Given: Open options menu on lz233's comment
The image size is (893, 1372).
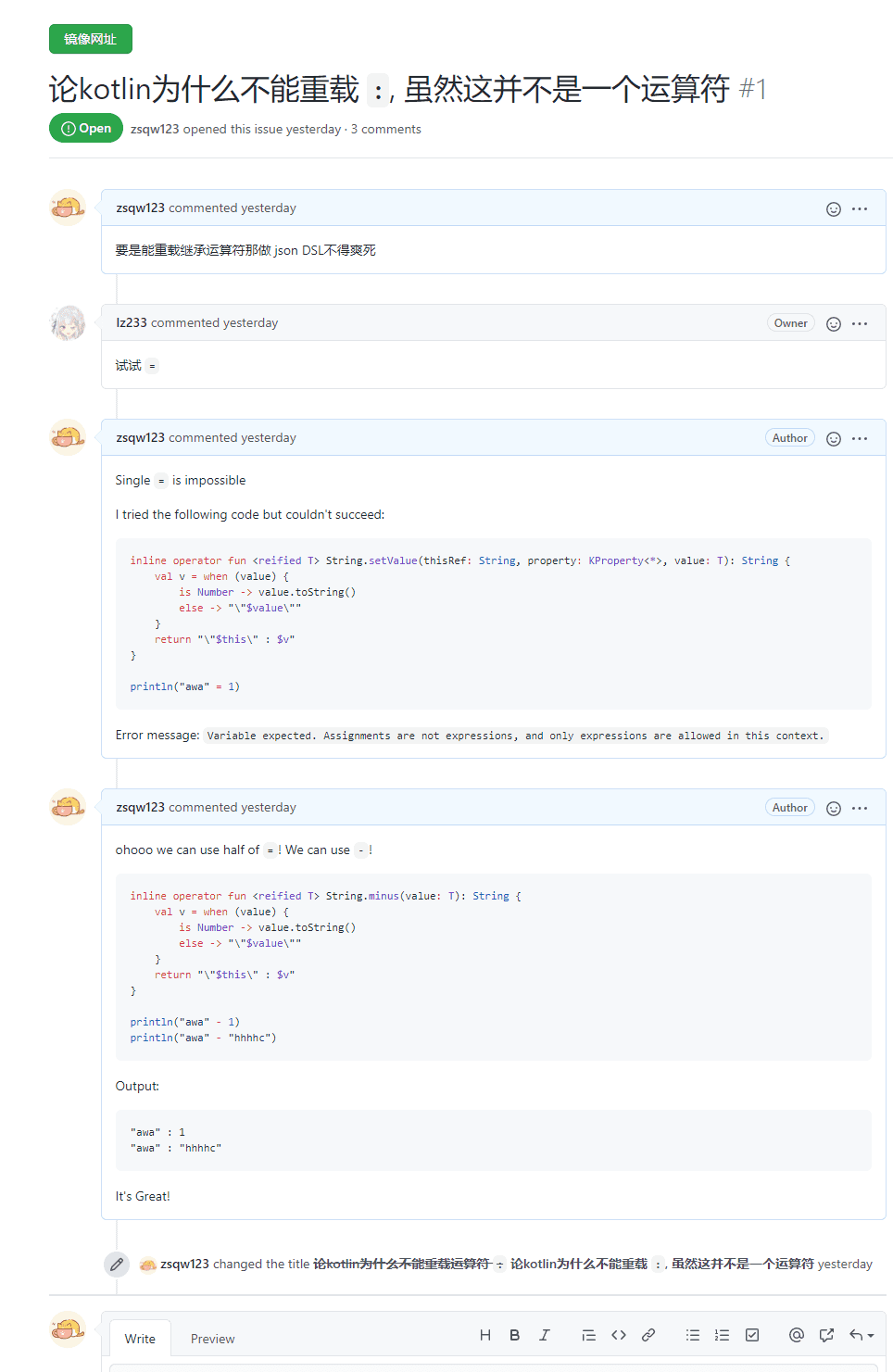Looking at the screenshot, I should 860,323.
